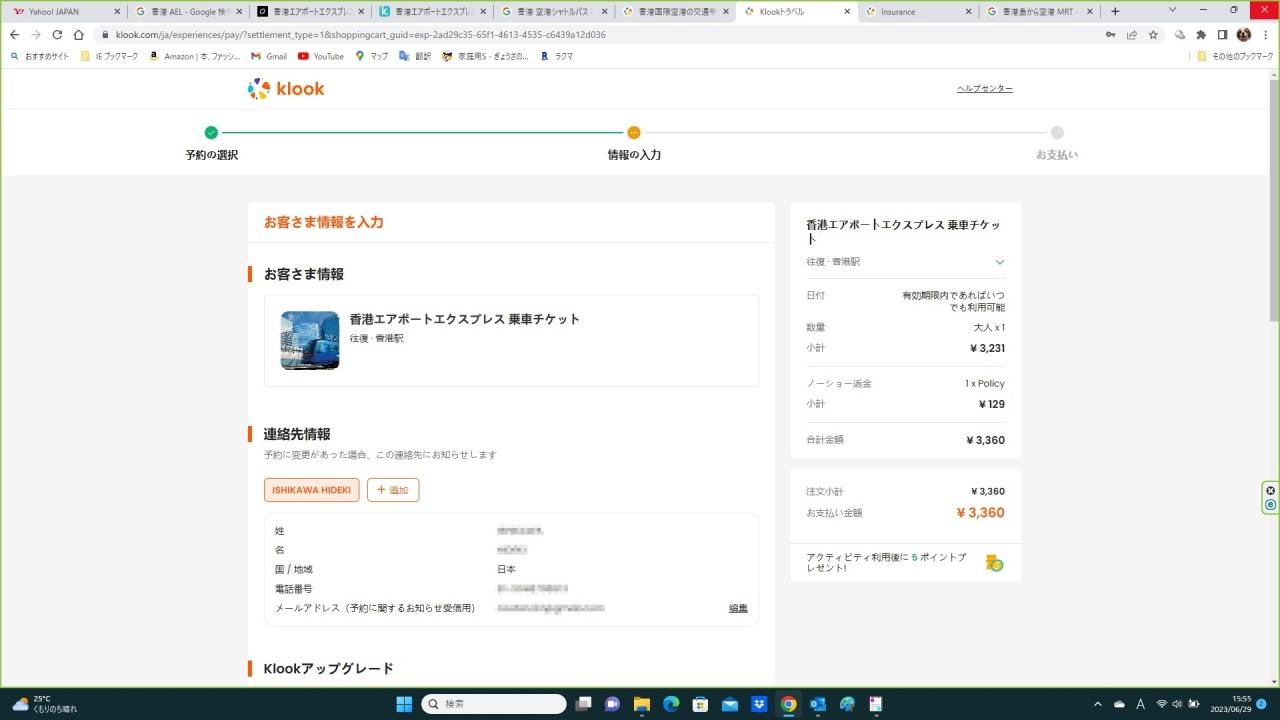Reload the current page
This screenshot has width=1280, height=720.
(57, 34)
